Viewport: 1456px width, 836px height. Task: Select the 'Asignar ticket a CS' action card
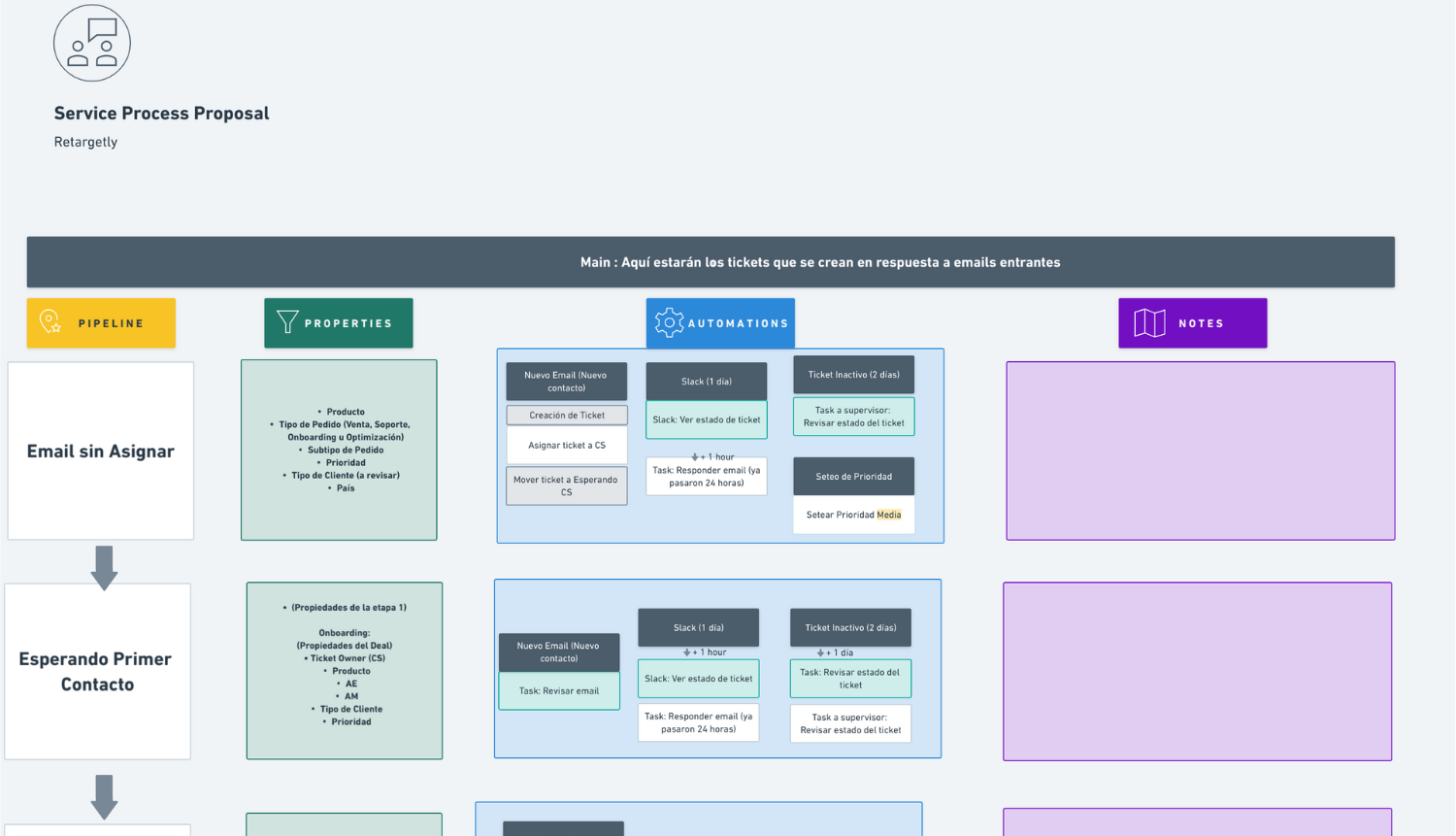click(x=566, y=445)
